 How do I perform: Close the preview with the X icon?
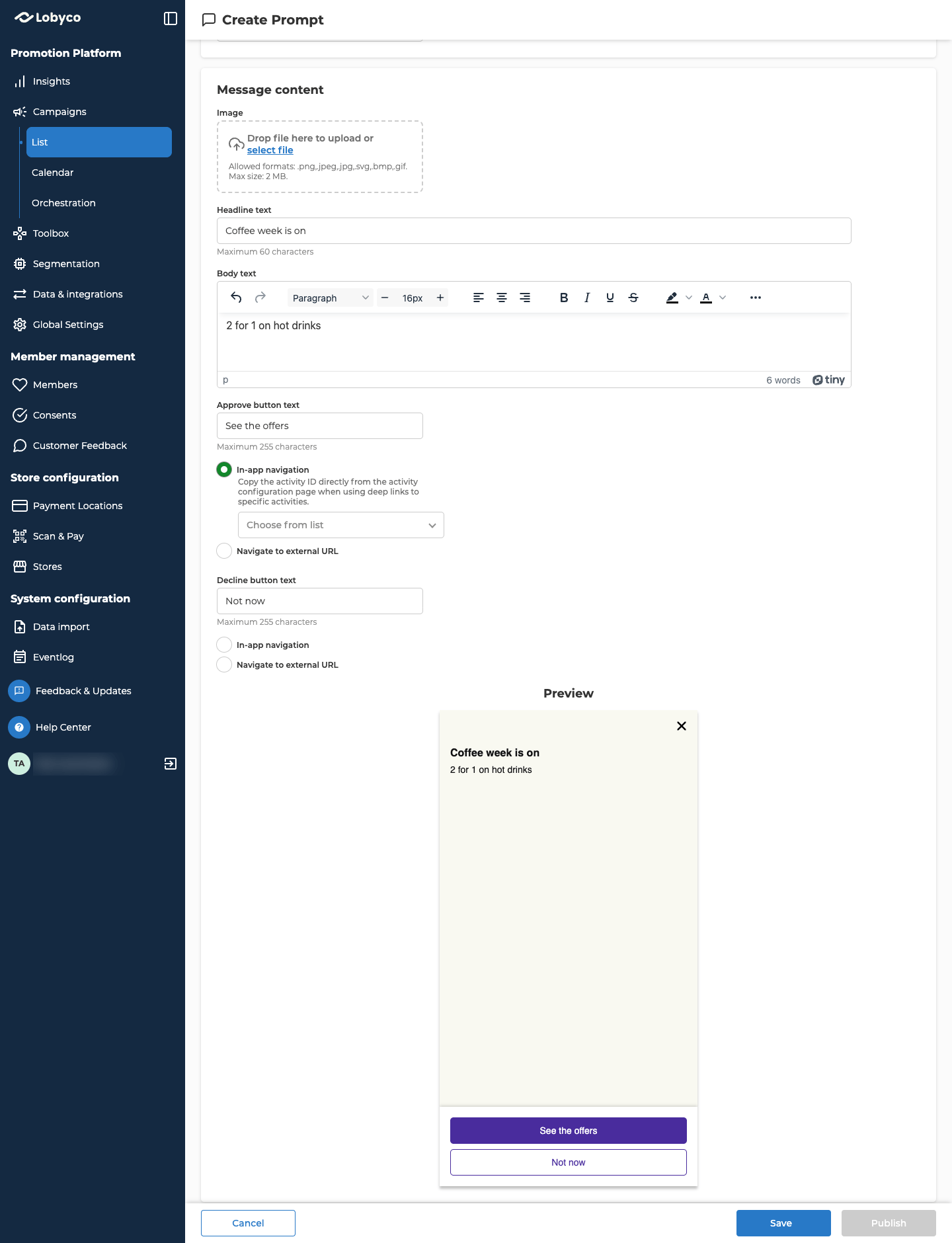pyautogui.click(x=682, y=726)
